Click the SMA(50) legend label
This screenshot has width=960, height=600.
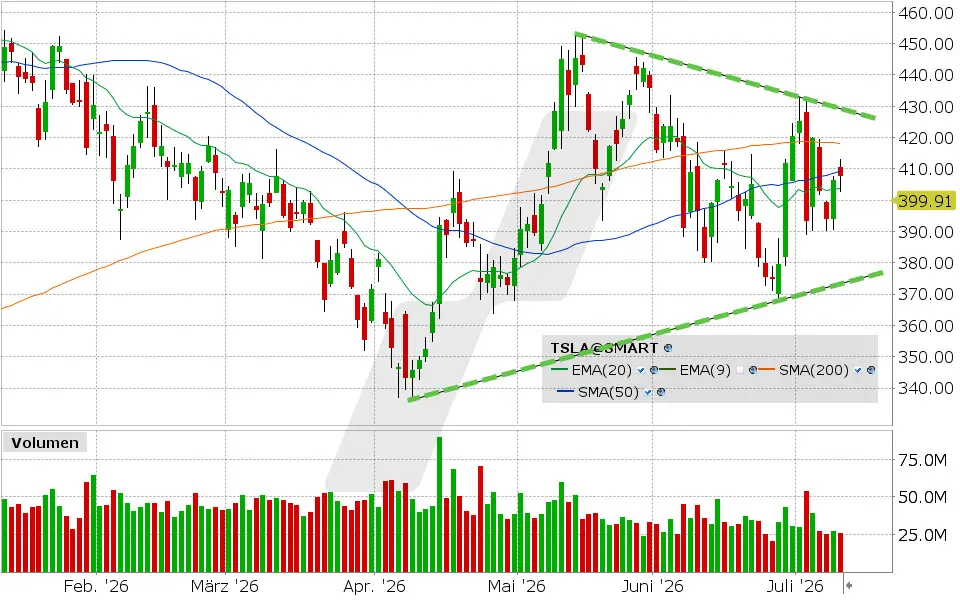point(608,392)
